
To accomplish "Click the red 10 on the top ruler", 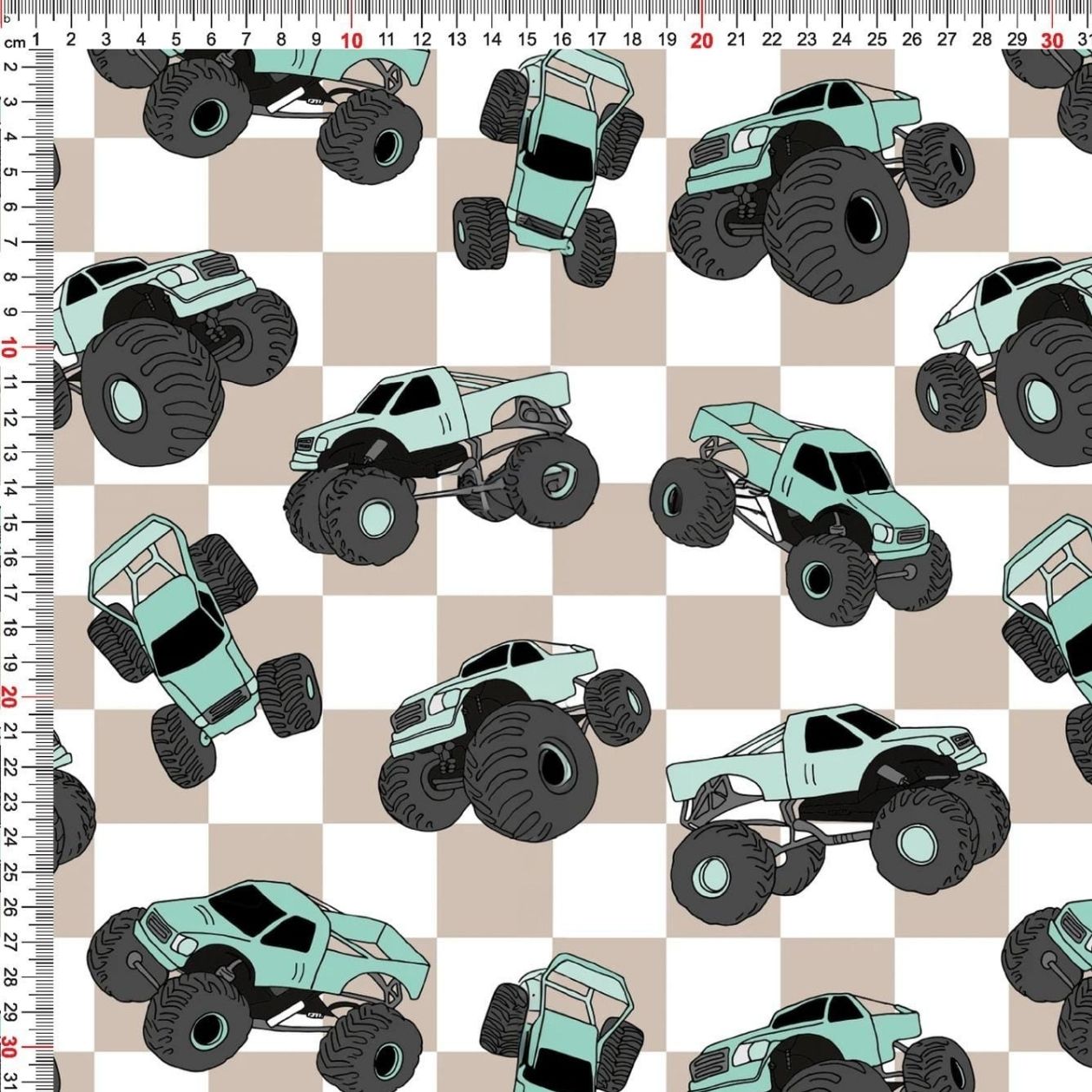I will coord(352,40).
